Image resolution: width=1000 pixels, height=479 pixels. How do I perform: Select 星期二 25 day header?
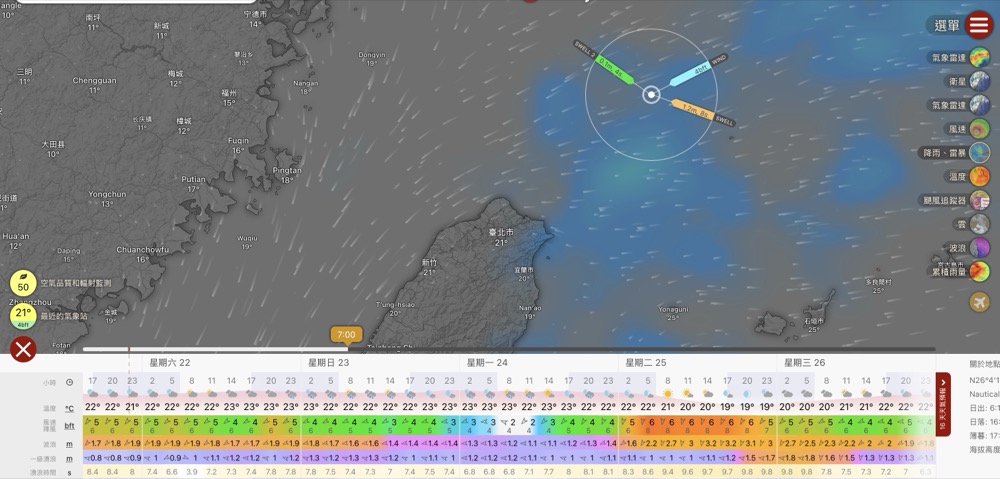click(x=645, y=363)
